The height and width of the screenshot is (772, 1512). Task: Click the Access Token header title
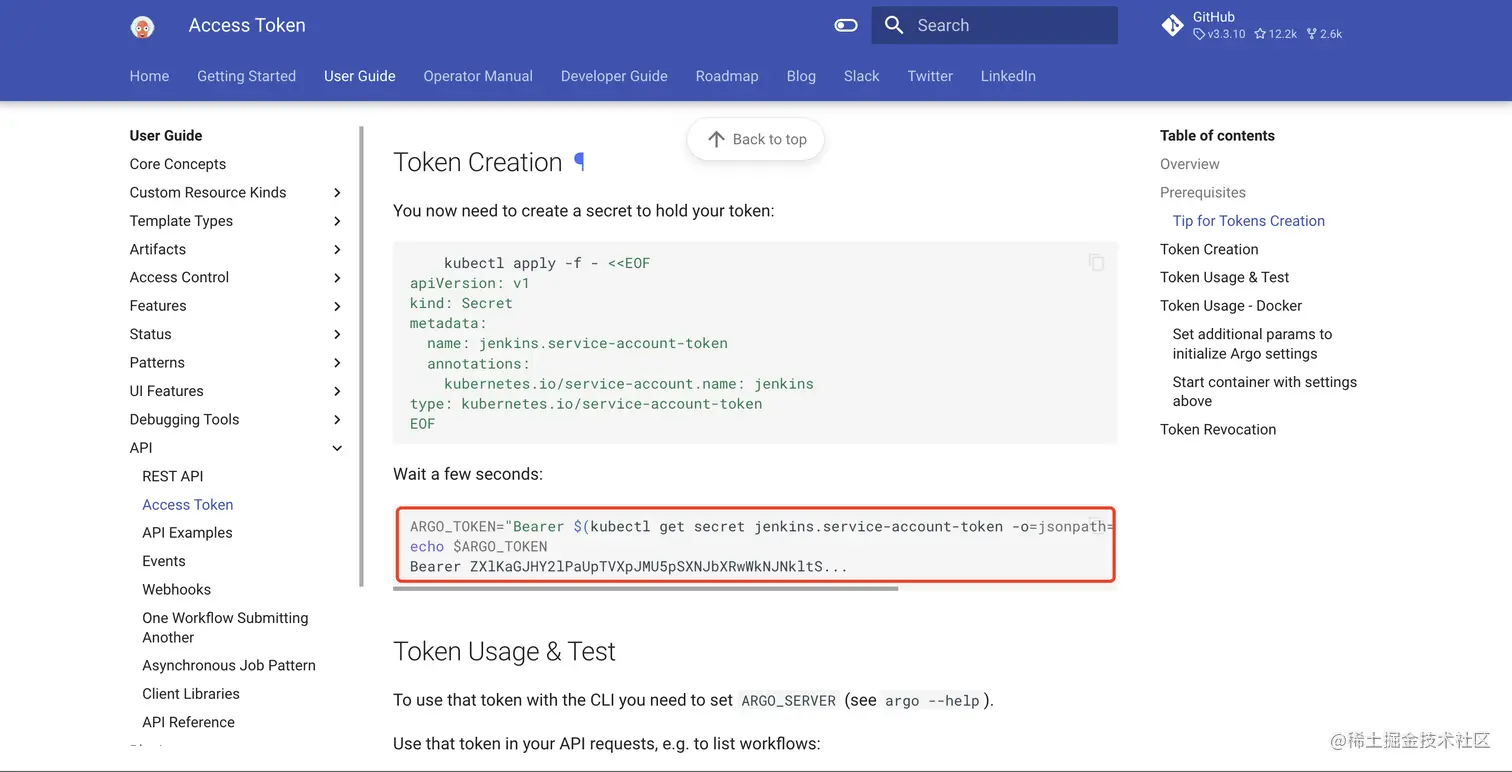tap(247, 26)
